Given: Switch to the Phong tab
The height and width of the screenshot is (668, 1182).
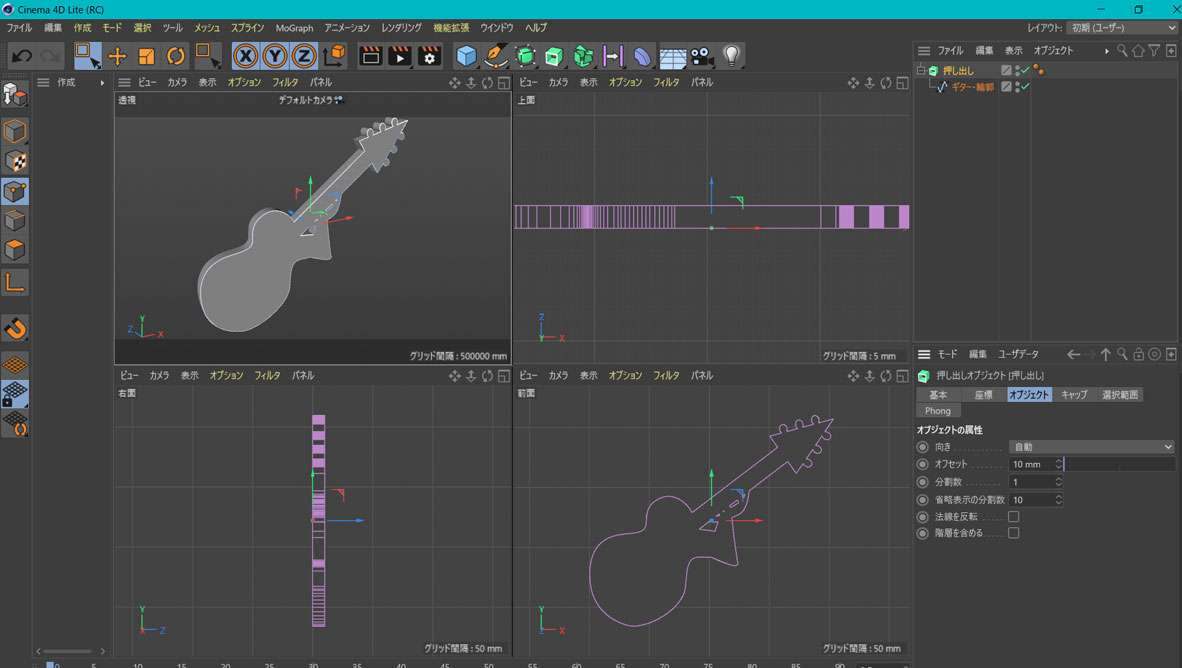Looking at the screenshot, I should pos(938,411).
